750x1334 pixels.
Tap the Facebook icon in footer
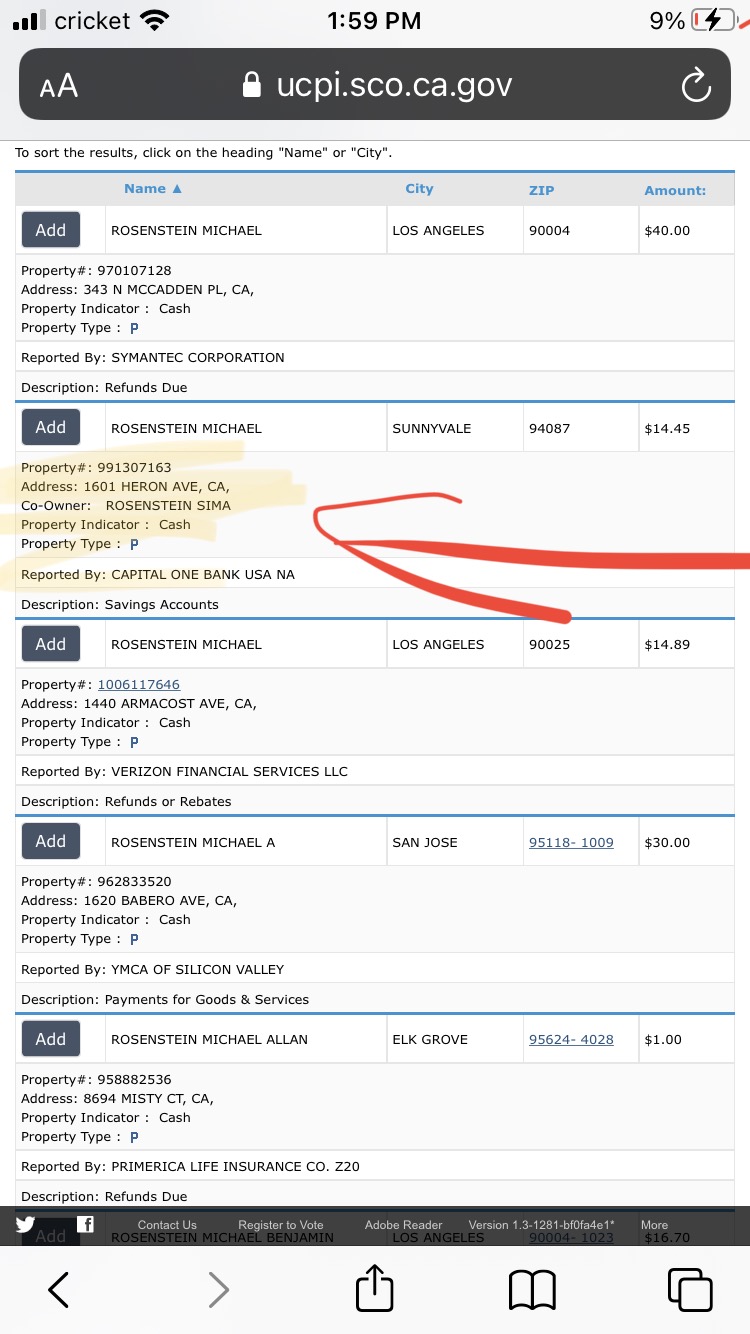tap(86, 1224)
